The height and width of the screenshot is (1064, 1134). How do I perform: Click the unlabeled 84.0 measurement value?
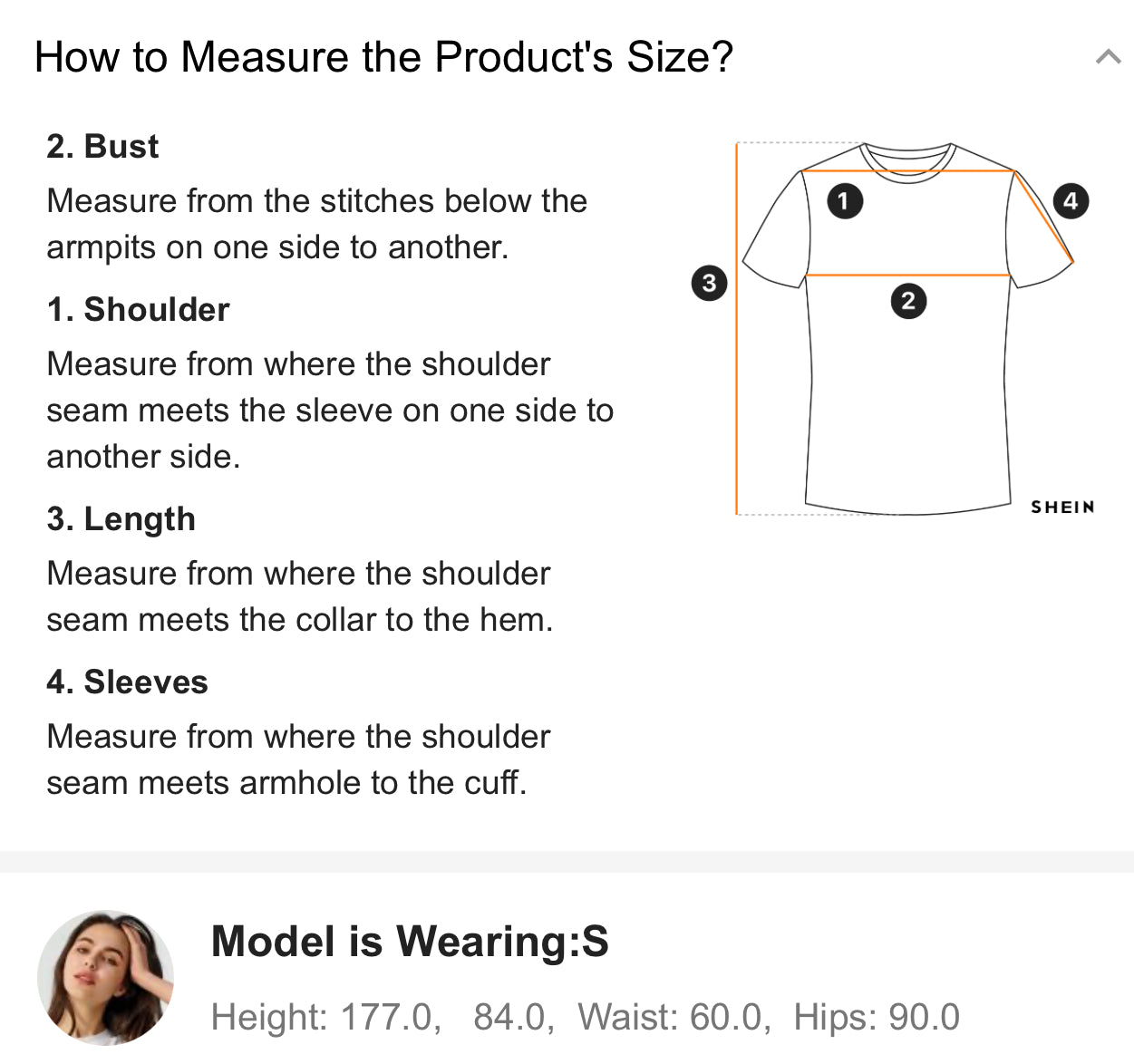(513, 1017)
